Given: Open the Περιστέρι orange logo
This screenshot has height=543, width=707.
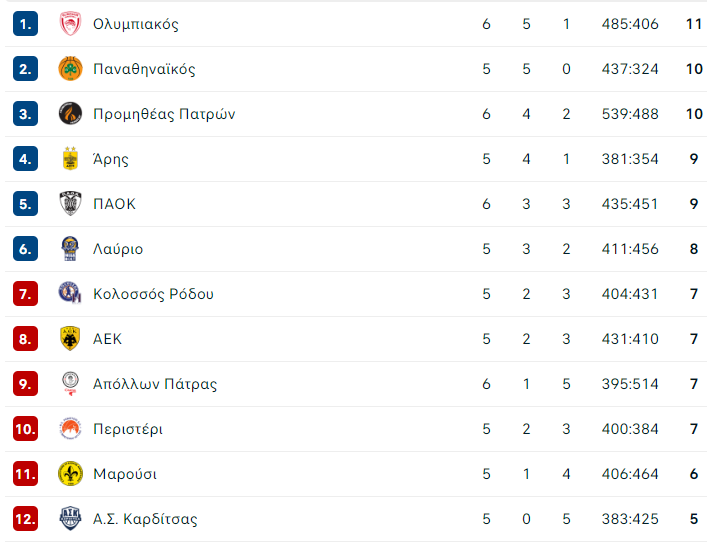Looking at the screenshot, I should [70, 428].
